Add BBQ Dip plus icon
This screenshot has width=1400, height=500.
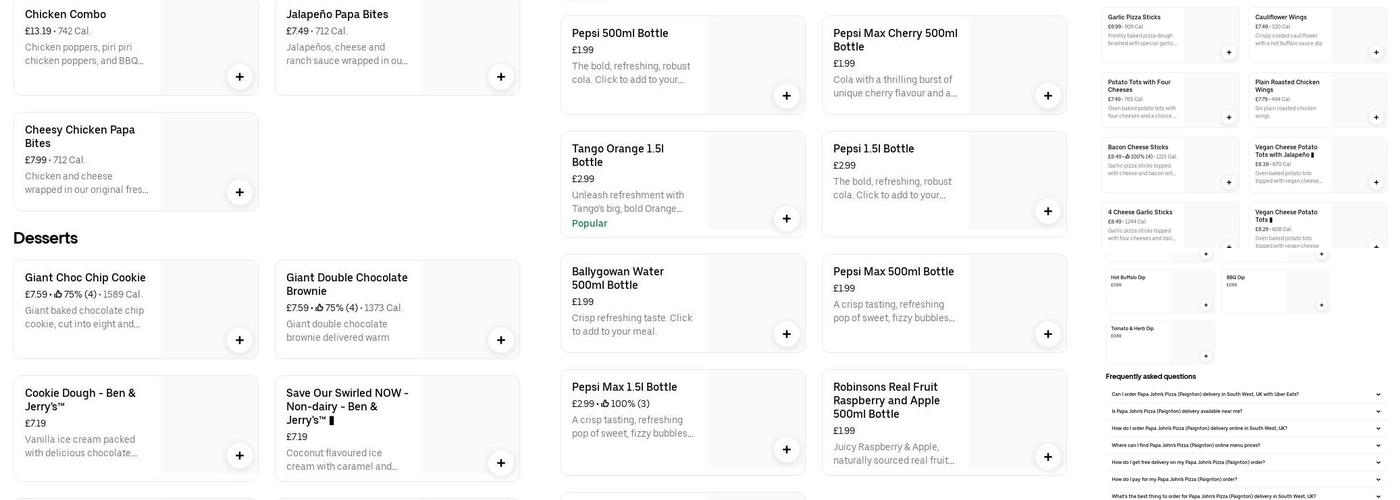point(1321,305)
